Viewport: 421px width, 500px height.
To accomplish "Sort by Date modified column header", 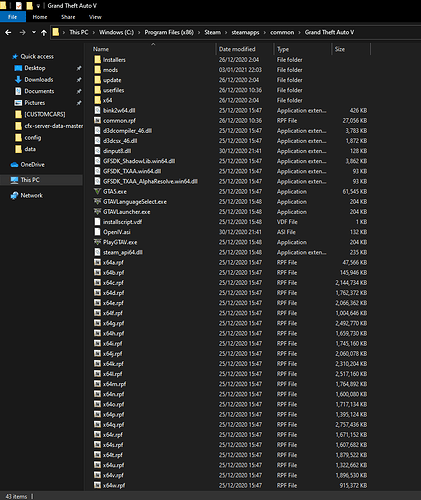I will click(237, 49).
